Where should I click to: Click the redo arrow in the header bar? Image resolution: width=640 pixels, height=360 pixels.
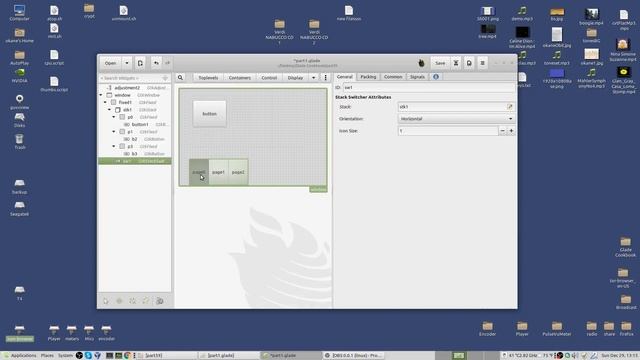[x=167, y=63]
